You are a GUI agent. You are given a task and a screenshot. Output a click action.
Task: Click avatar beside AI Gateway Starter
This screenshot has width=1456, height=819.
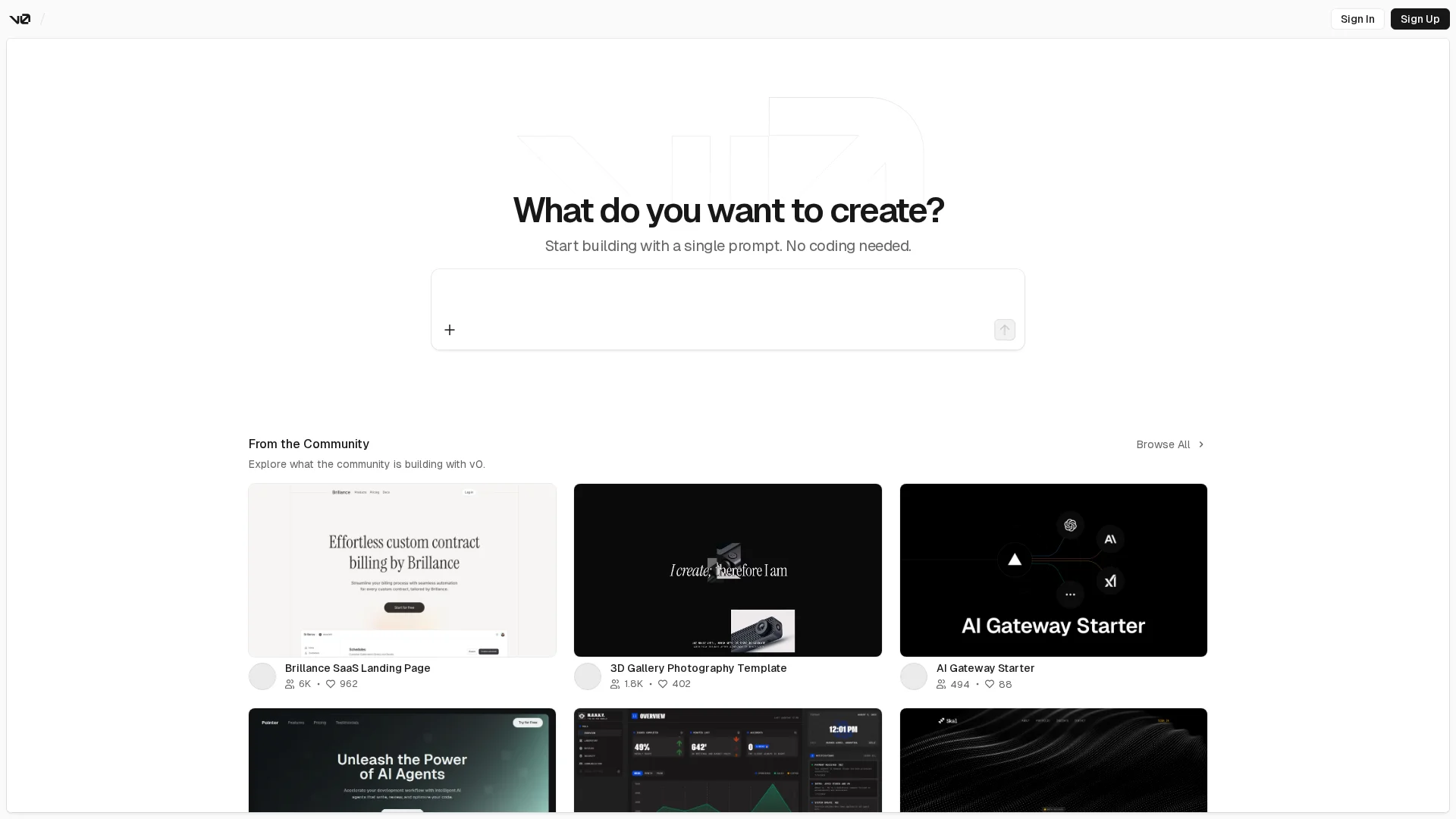point(914,676)
